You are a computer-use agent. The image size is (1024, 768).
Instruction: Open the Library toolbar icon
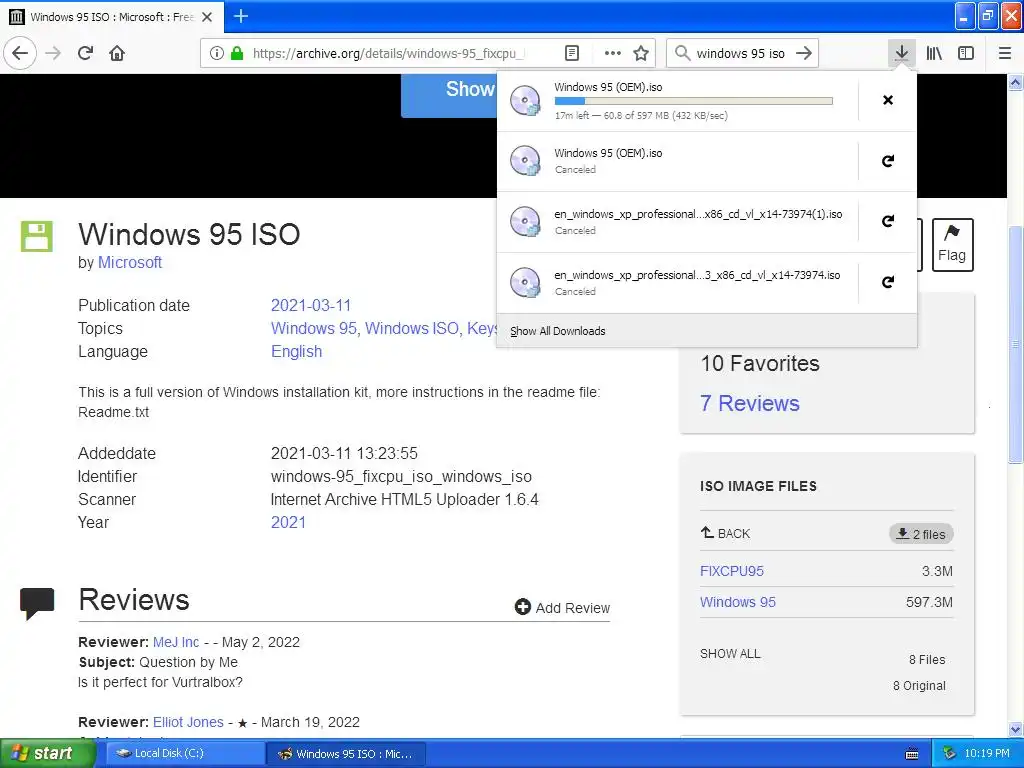[934, 53]
